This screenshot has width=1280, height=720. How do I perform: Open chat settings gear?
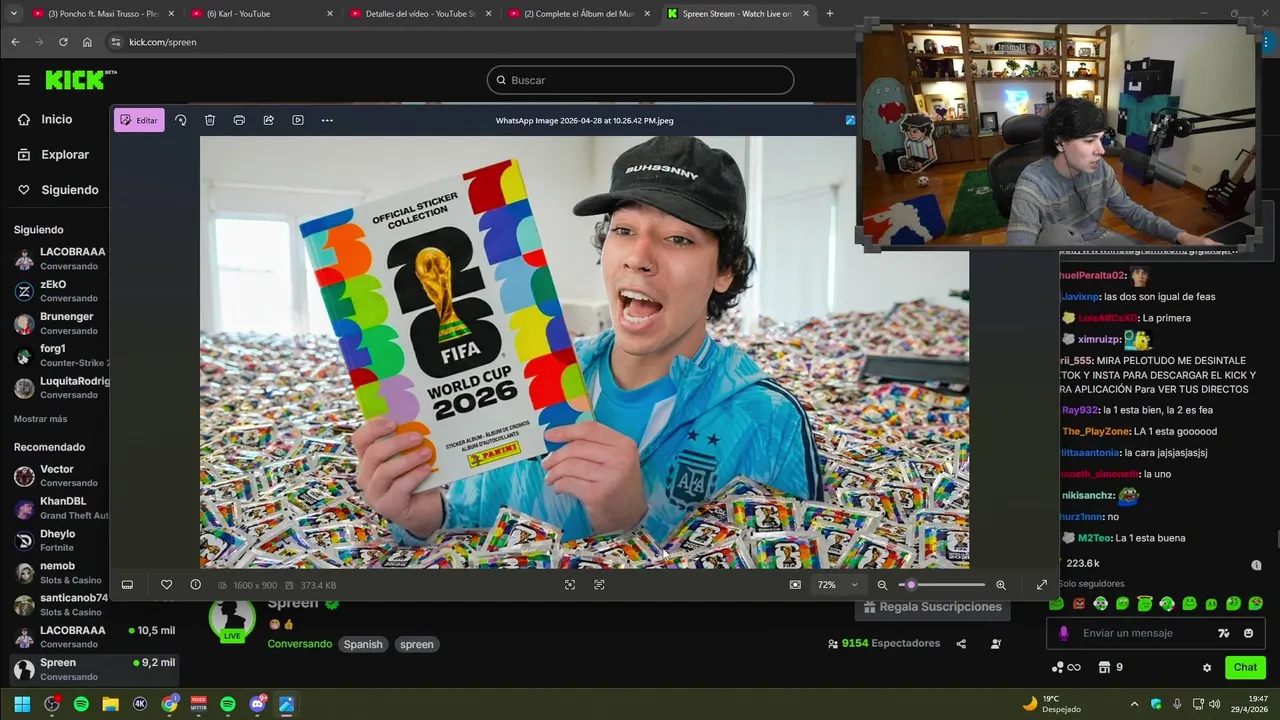tap(1207, 668)
